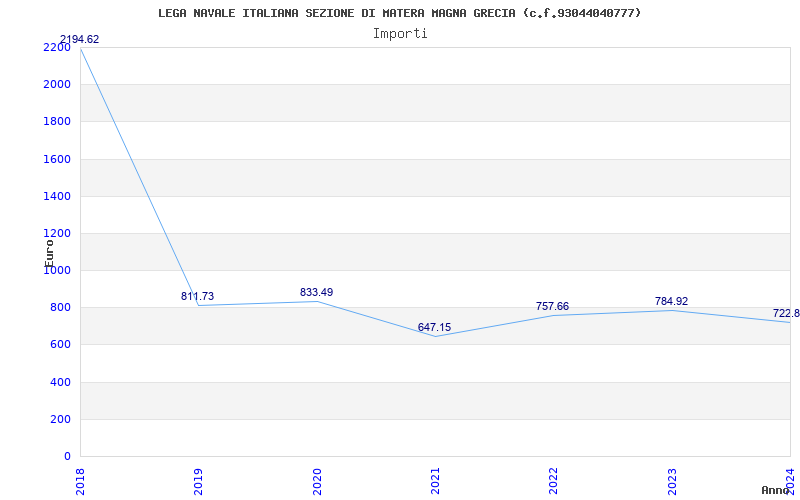Select the 647.15 data label
Viewport: 800px width, 500px height.
(x=434, y=328)
